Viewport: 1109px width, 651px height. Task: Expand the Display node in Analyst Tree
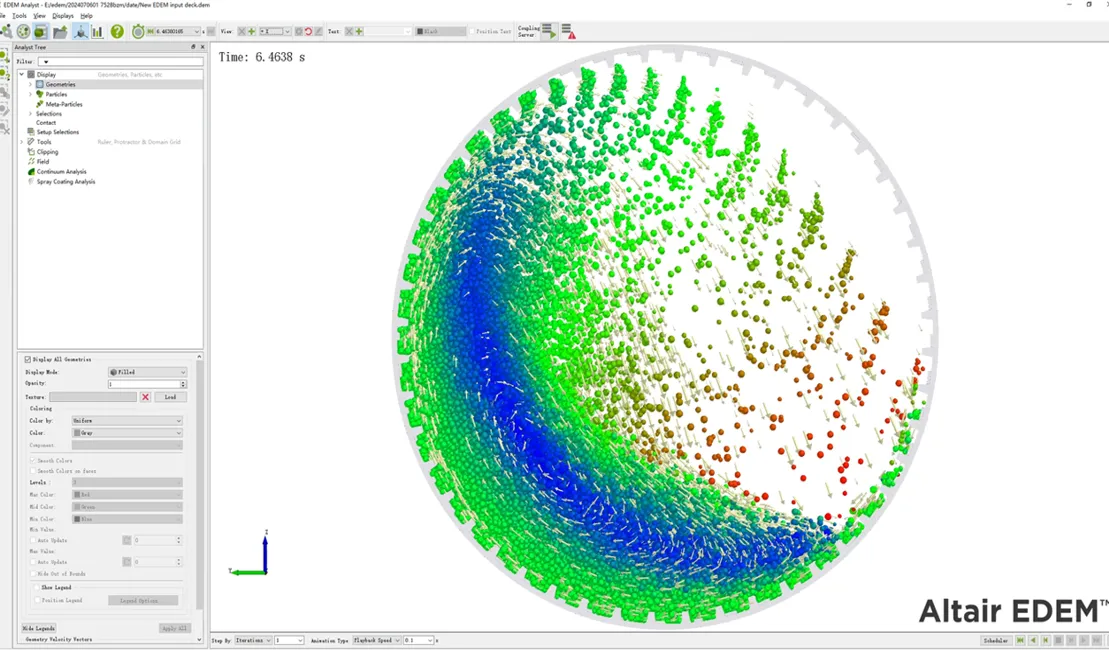tap(22, 75)
